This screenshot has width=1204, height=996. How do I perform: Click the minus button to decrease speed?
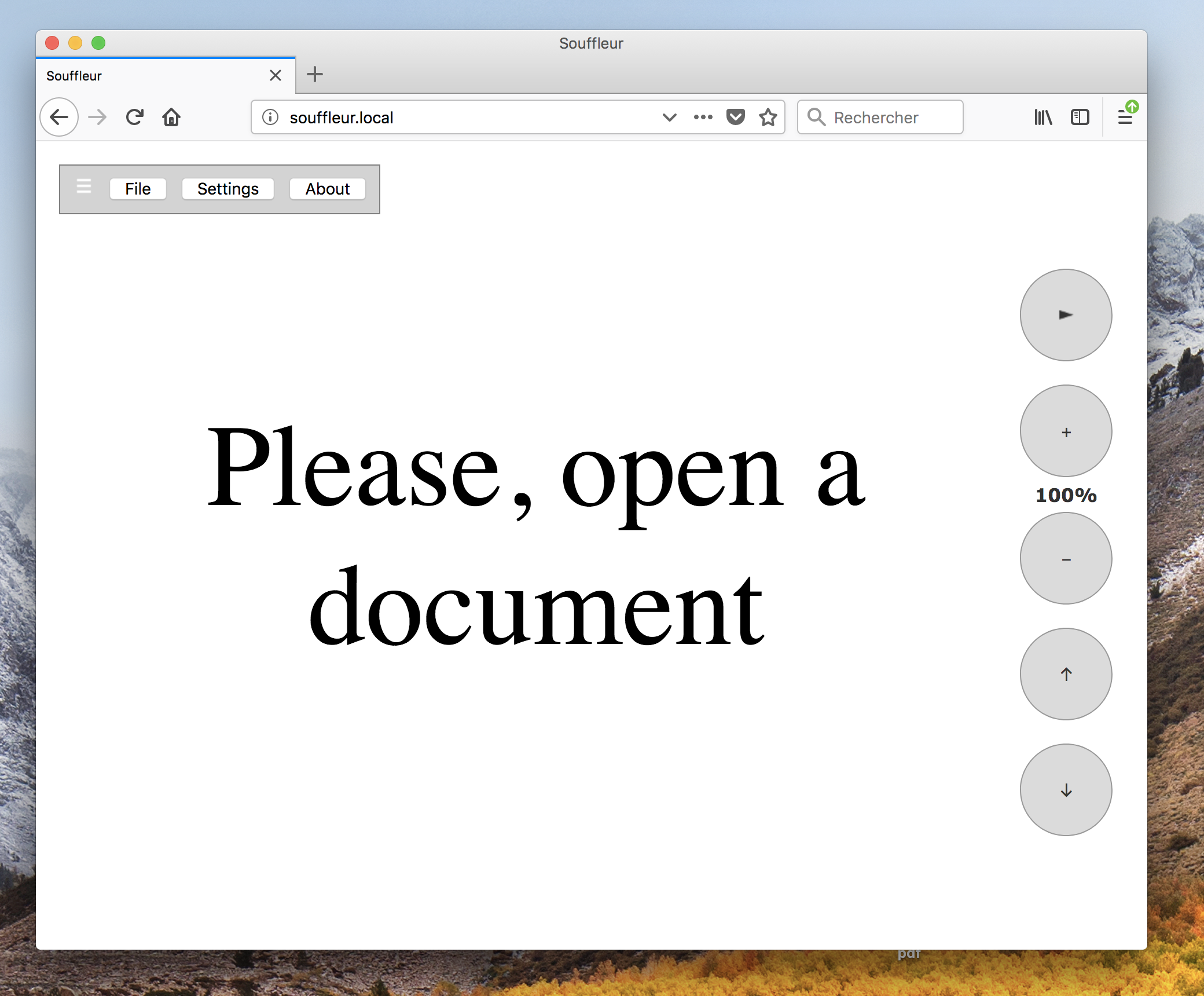click(1066, 559)
